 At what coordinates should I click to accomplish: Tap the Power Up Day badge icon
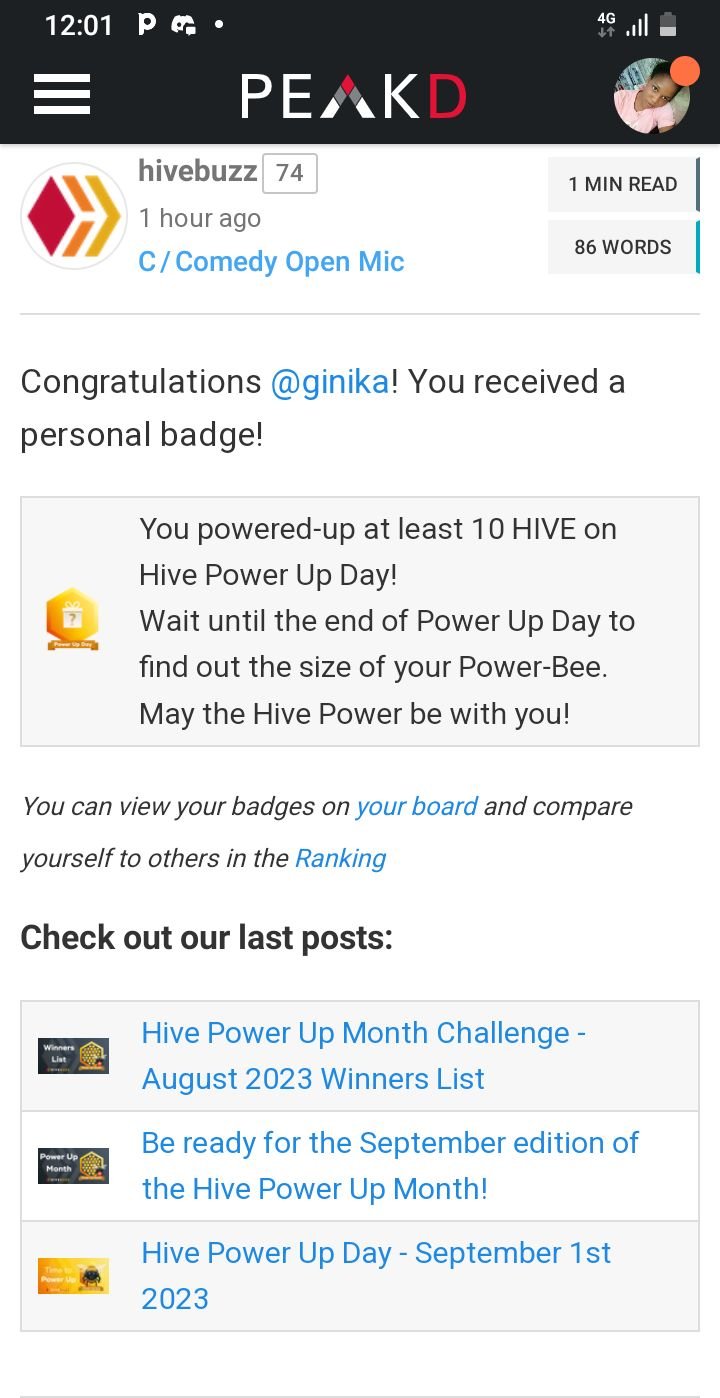pos(73,620)
